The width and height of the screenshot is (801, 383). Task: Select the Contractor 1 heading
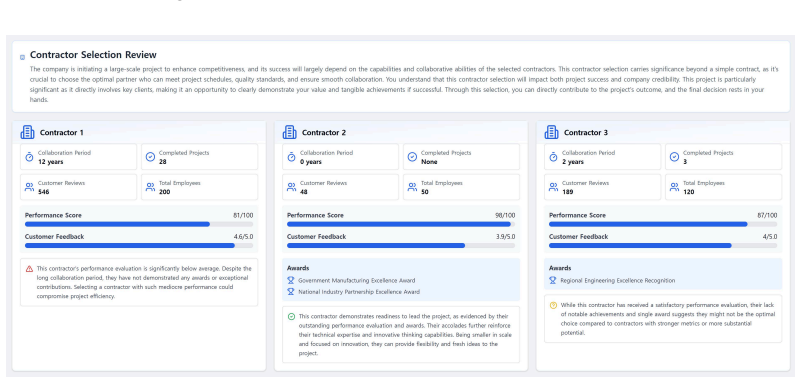62,133
